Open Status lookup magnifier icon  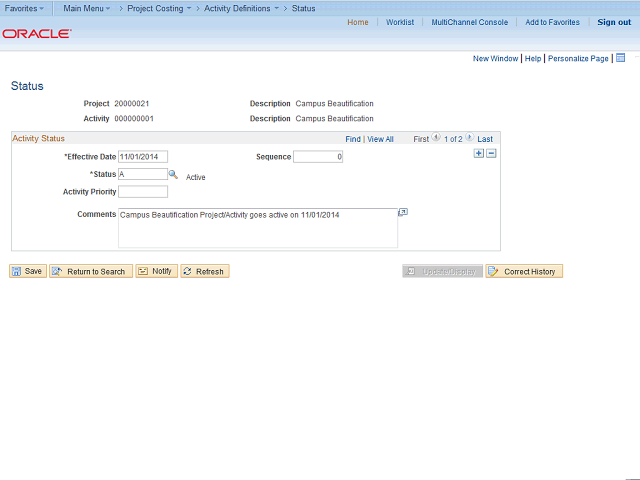tap(173, 175)
